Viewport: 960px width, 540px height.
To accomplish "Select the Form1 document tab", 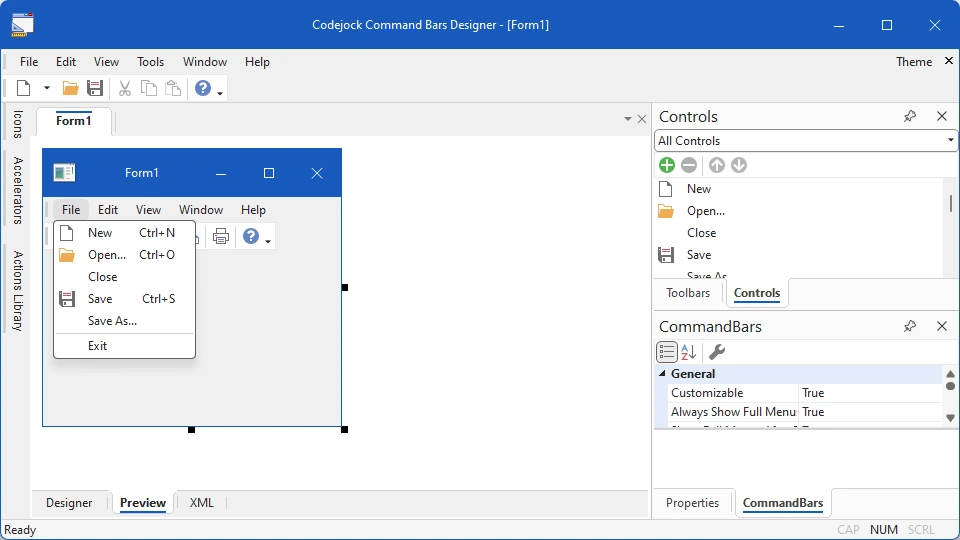I will (73, 121).
